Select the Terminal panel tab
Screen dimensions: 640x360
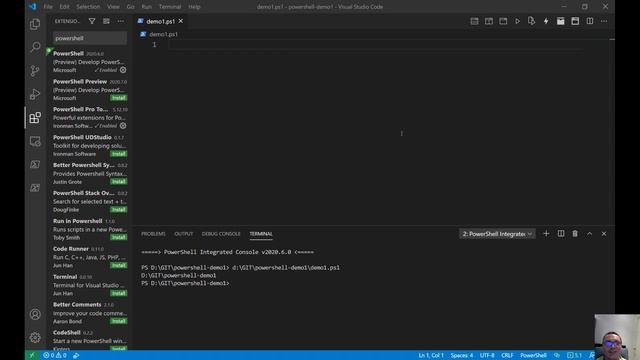(x=261, y=234)
